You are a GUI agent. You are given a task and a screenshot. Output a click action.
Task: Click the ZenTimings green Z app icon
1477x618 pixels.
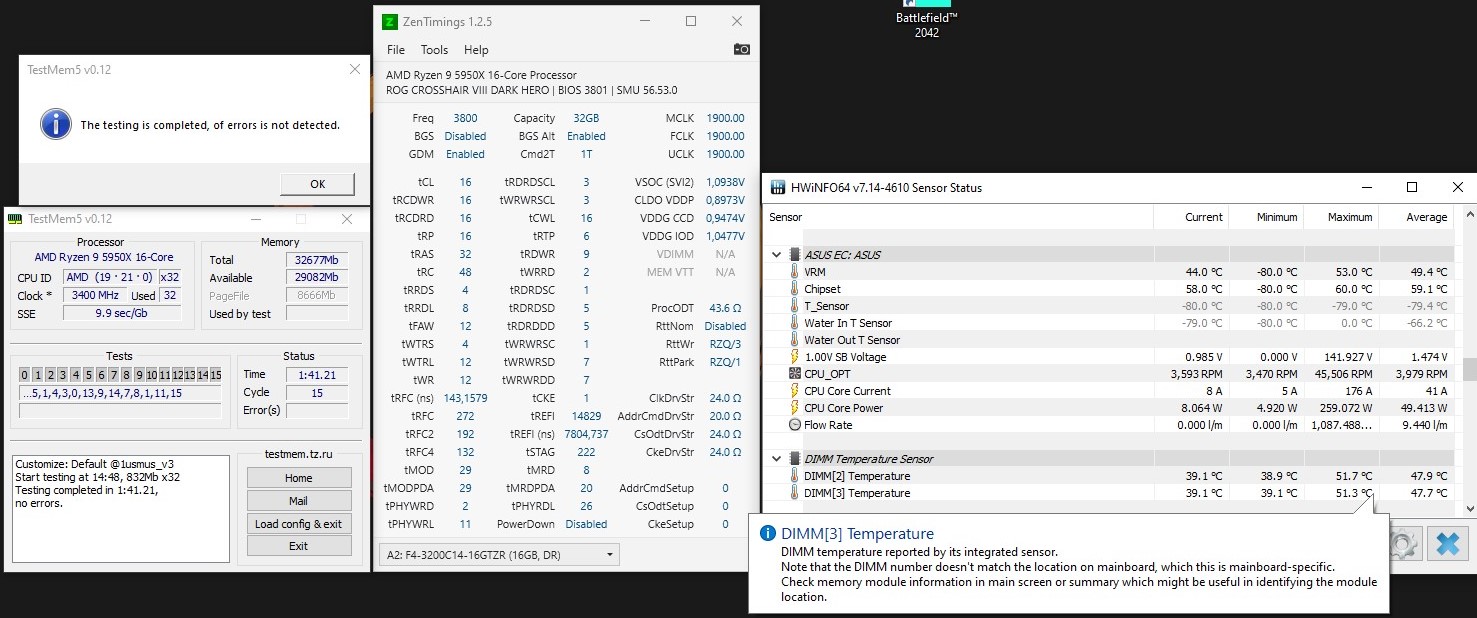tap(389, 21)
